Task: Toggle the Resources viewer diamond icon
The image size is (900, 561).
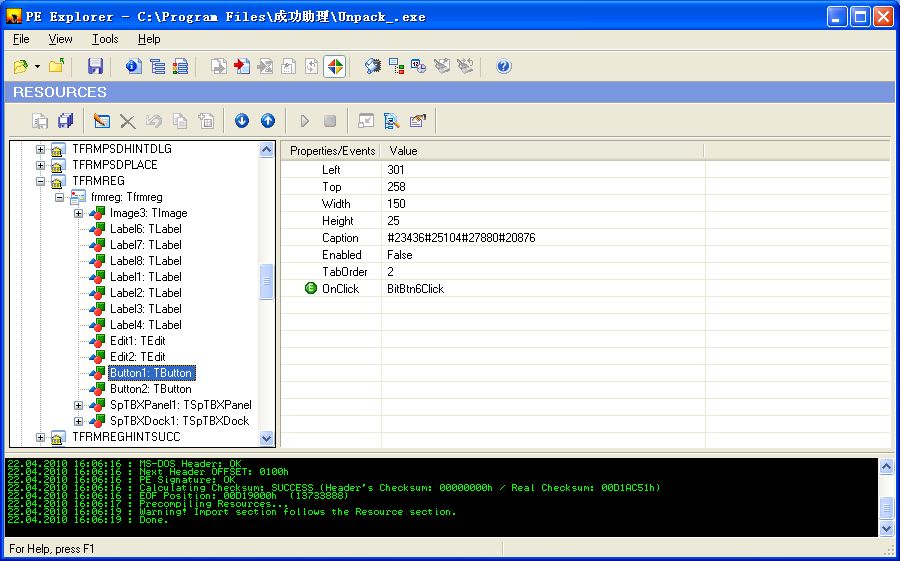Action: [x=335, y=67]
